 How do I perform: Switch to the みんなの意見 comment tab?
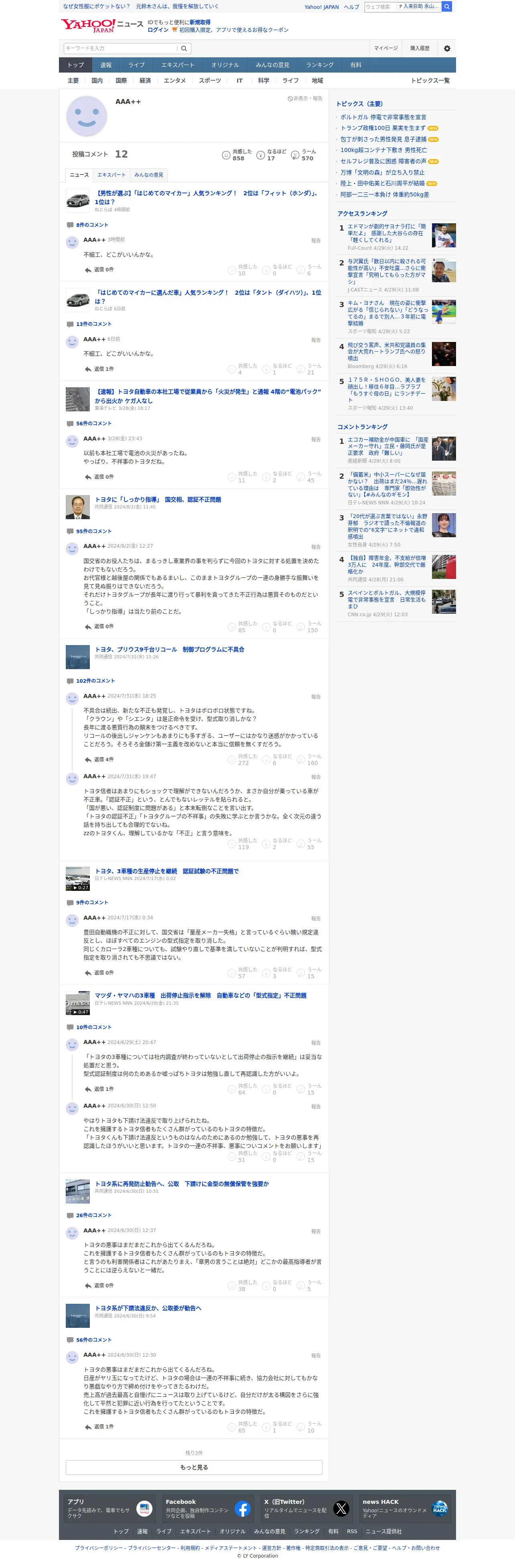pos(148,175)
